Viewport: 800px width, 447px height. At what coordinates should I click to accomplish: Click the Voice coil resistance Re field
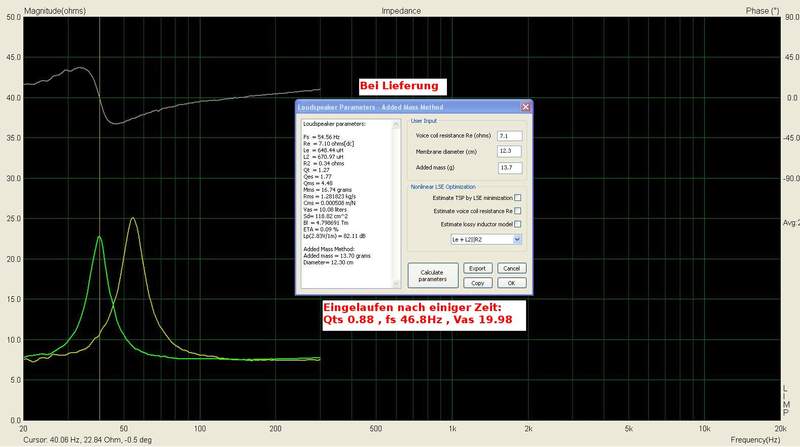click(510, 135)
